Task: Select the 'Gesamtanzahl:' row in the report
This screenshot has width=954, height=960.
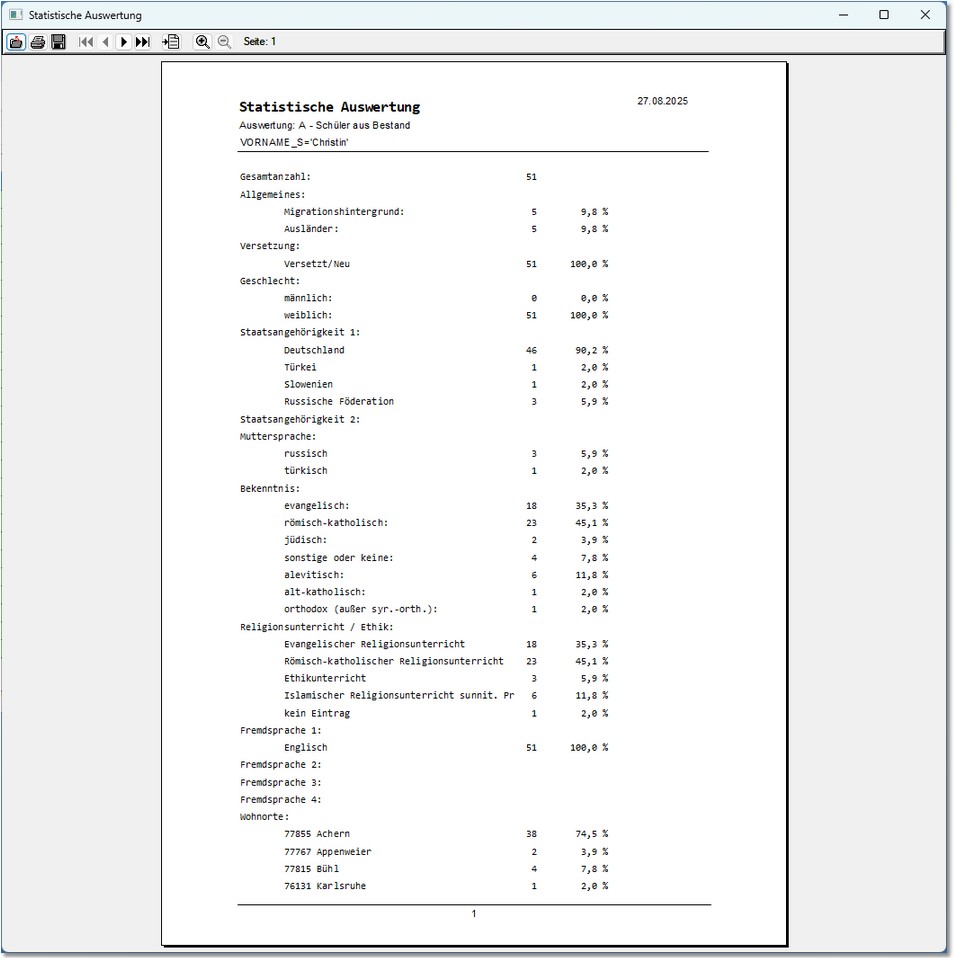Action: point(275,177)
